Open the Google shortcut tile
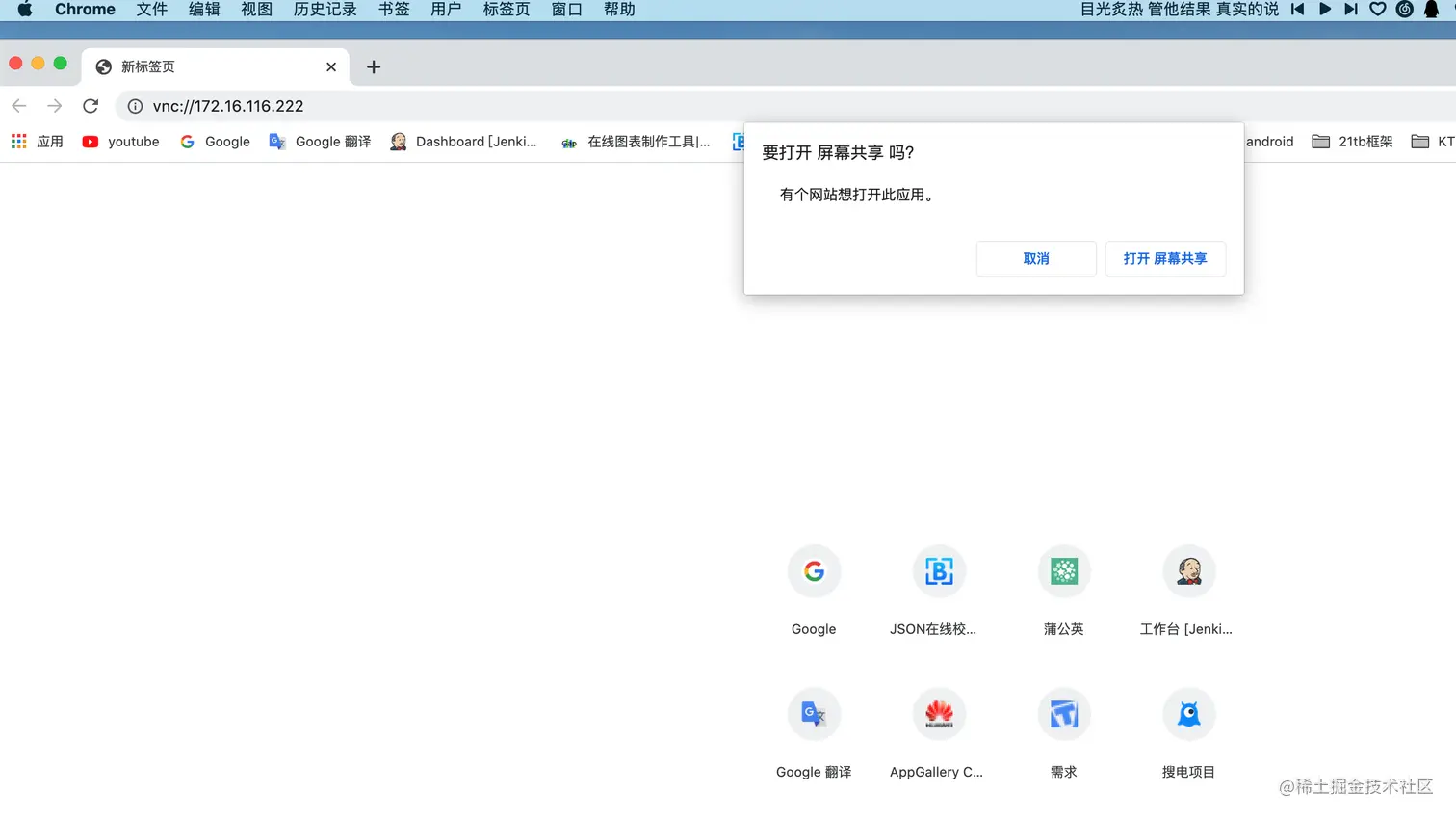Image resolution: width=1456 pixels, height=819 pixels. (814, 591)
